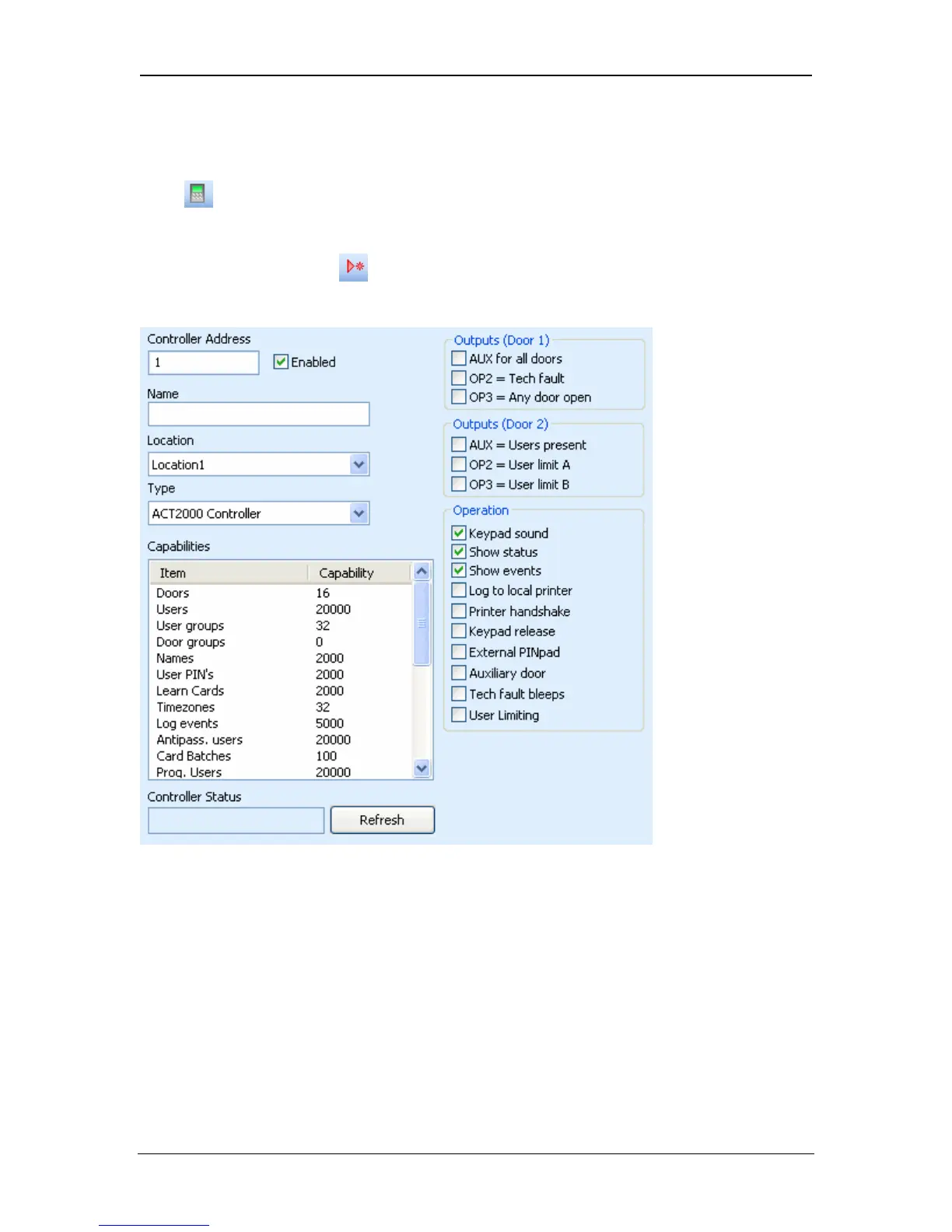Enable Log to local printer

click(459, 590)
